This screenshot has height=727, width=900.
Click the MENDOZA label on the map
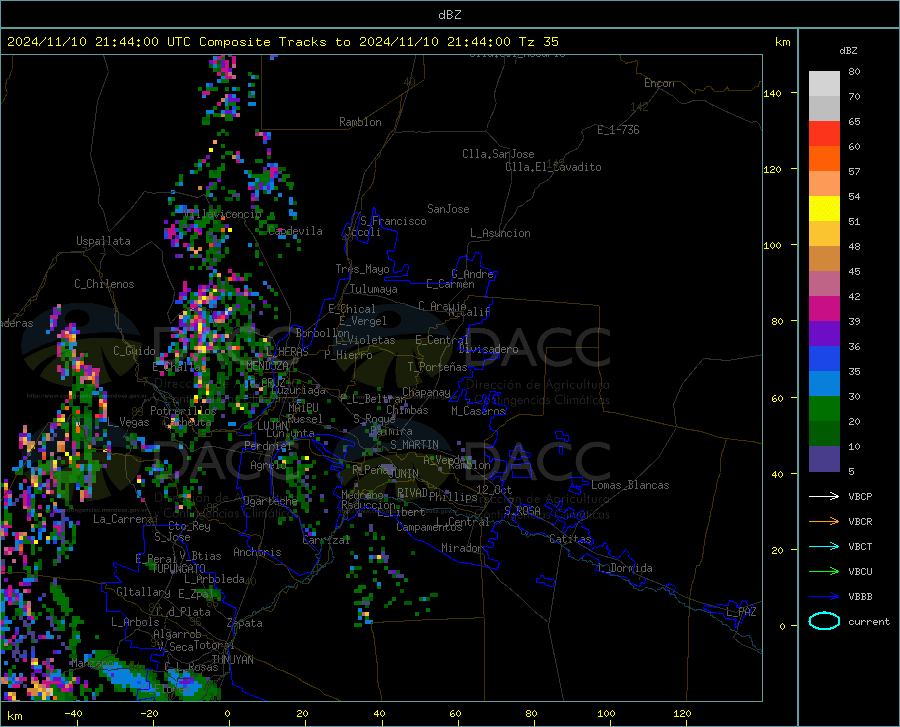point(267,366)
